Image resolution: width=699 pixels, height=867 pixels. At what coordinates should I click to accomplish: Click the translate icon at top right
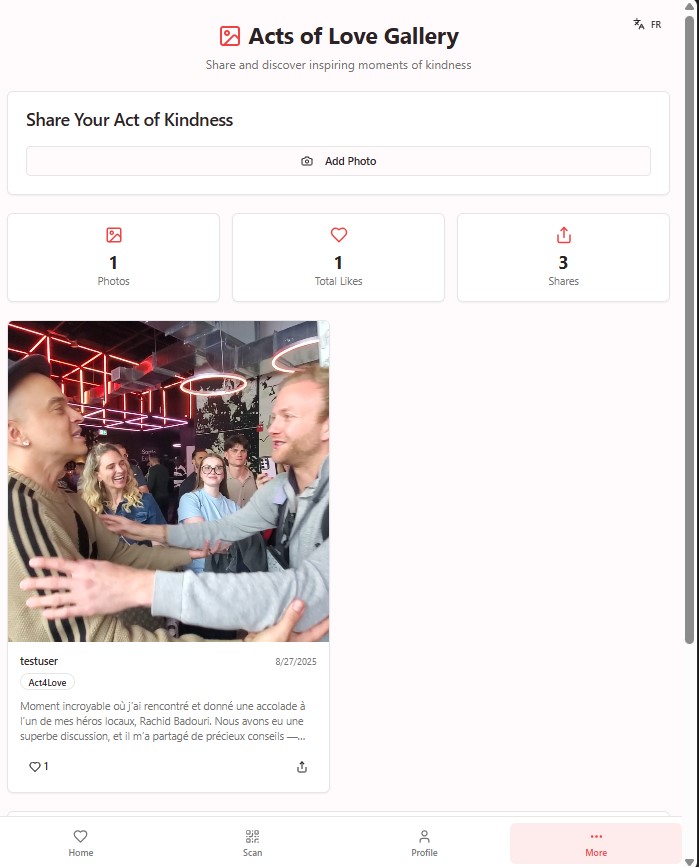click(639, 24)
